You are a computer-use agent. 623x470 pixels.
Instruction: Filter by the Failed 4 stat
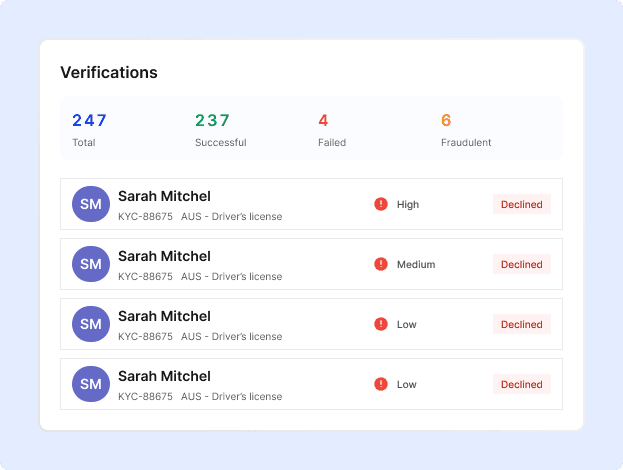[x=332, y=130]
